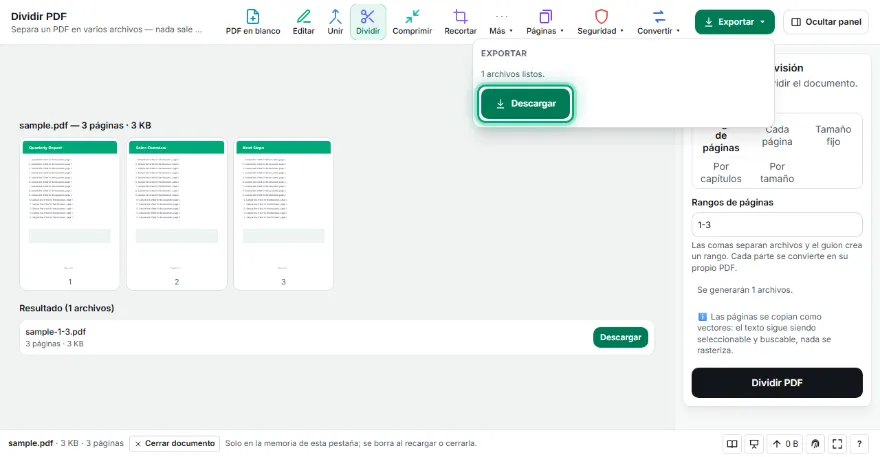Click the '1 archivos listos.' text

point(512,74)
